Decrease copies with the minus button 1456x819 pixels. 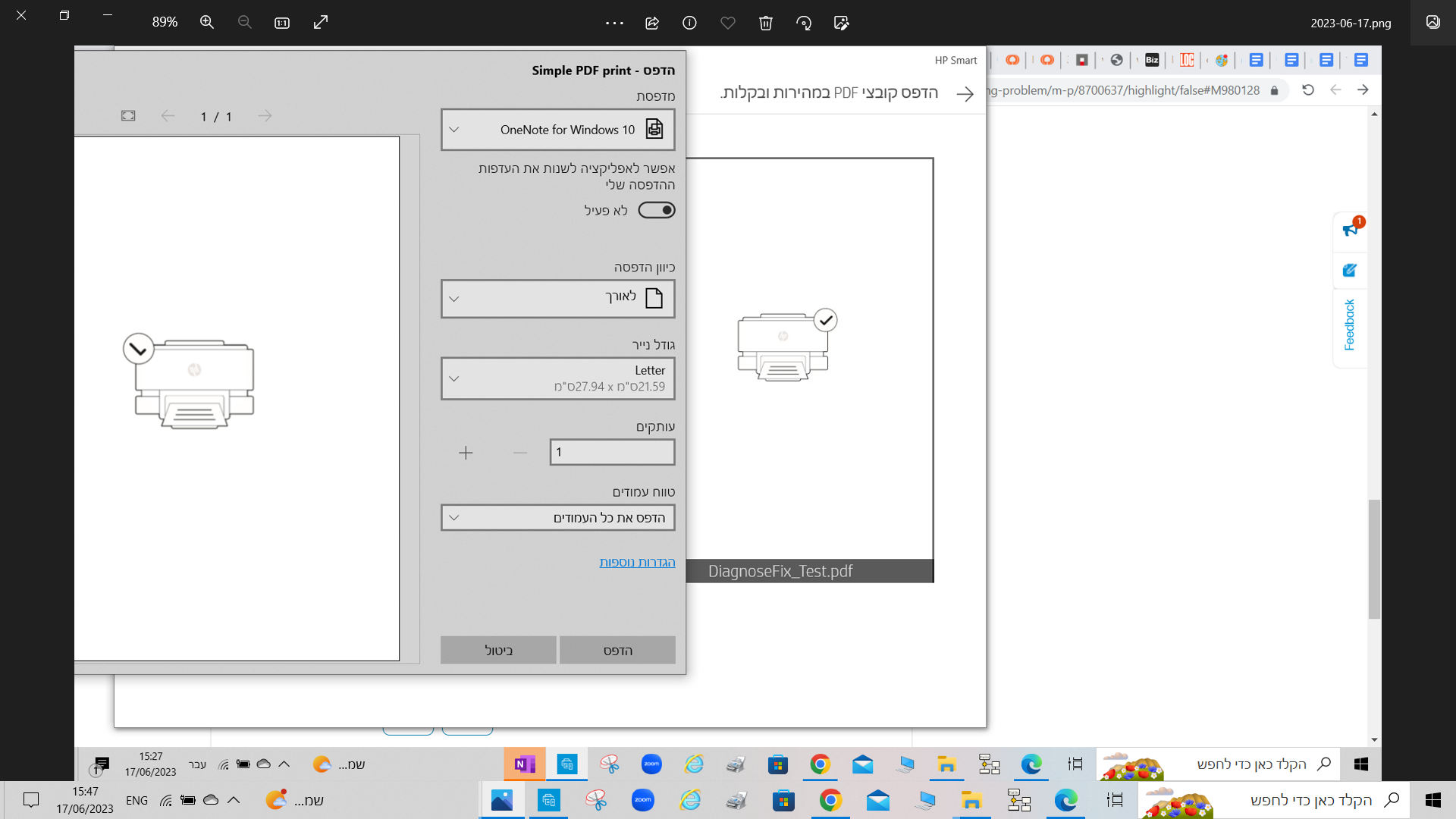pos(520,453)
